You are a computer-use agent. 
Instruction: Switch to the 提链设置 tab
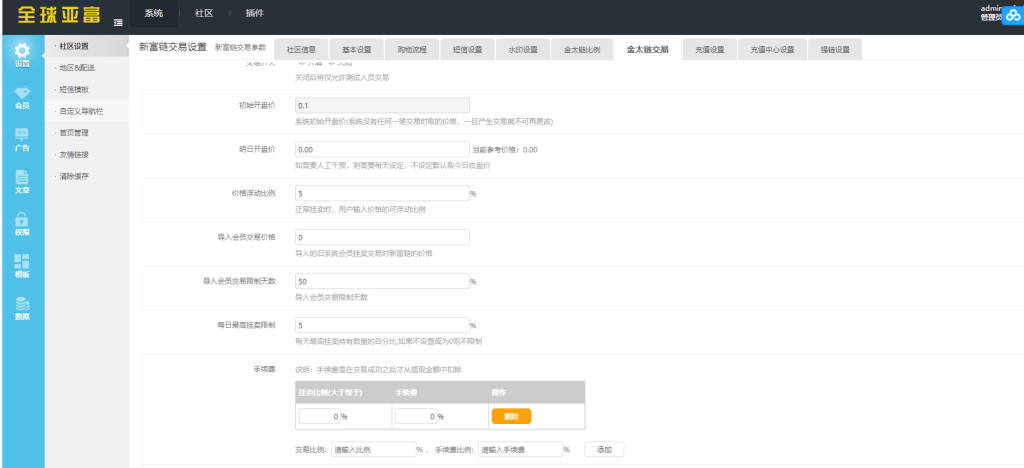point(835,50)
